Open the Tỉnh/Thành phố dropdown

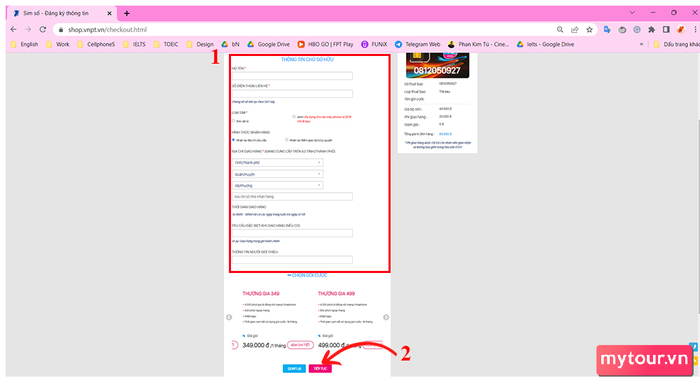[x=277, y=163]
